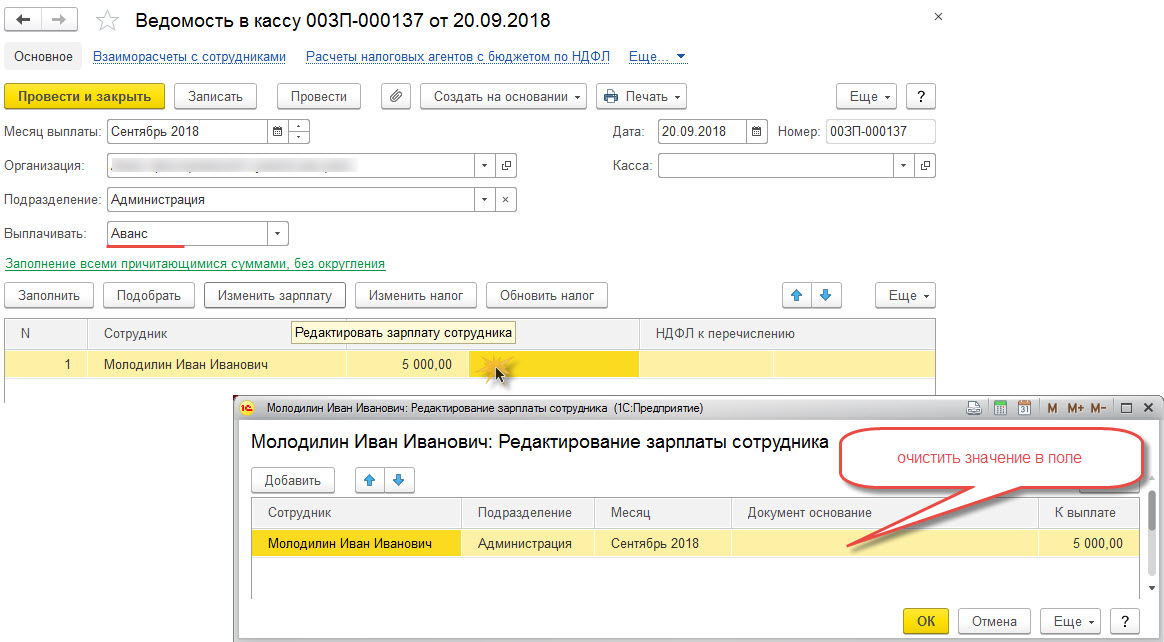Move row up with blue arrow in main table
Image resolution: width=1164 pixels, height=642 pixels.
(x=797, y=295)
